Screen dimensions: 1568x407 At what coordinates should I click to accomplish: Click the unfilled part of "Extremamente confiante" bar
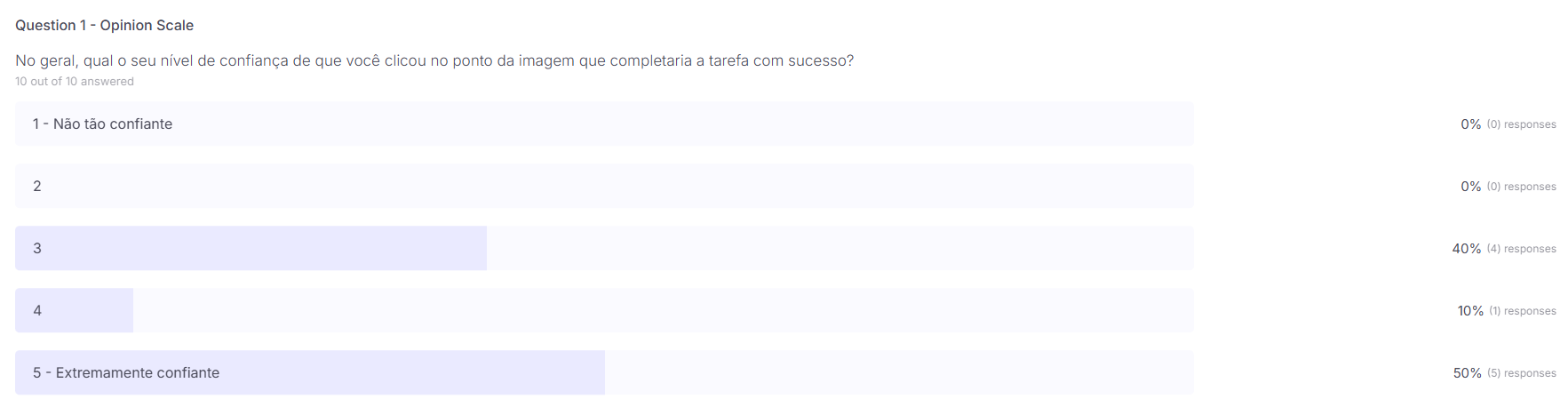[x=897, y=372]
